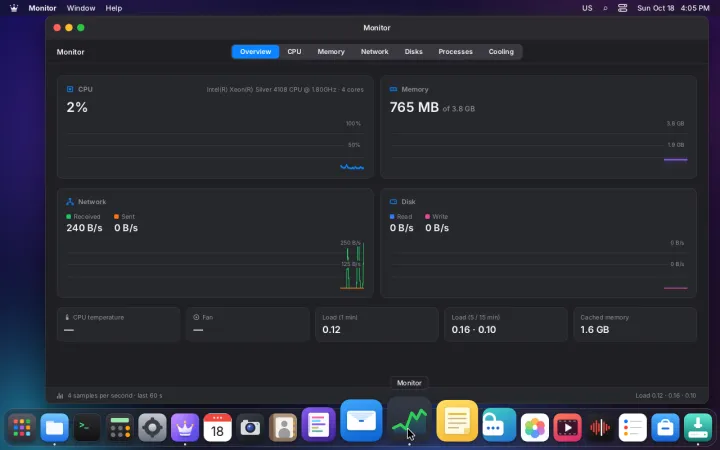Switch to the Cooling tab

point(501,51)
